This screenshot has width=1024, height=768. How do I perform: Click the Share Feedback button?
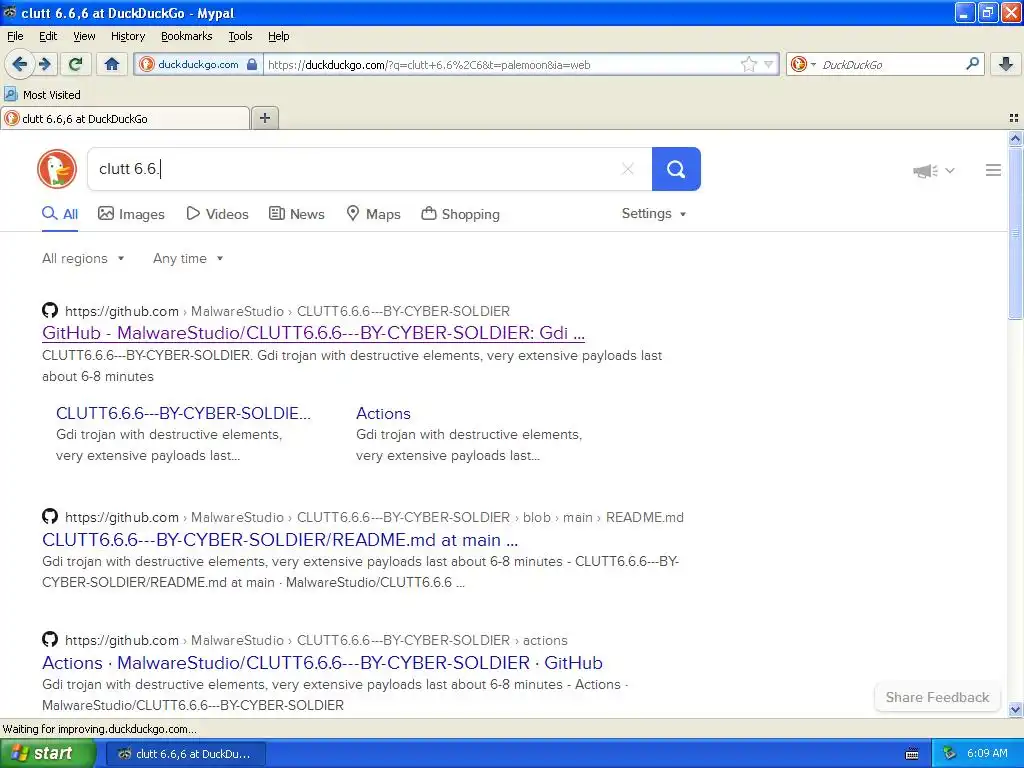coord(937,697)
